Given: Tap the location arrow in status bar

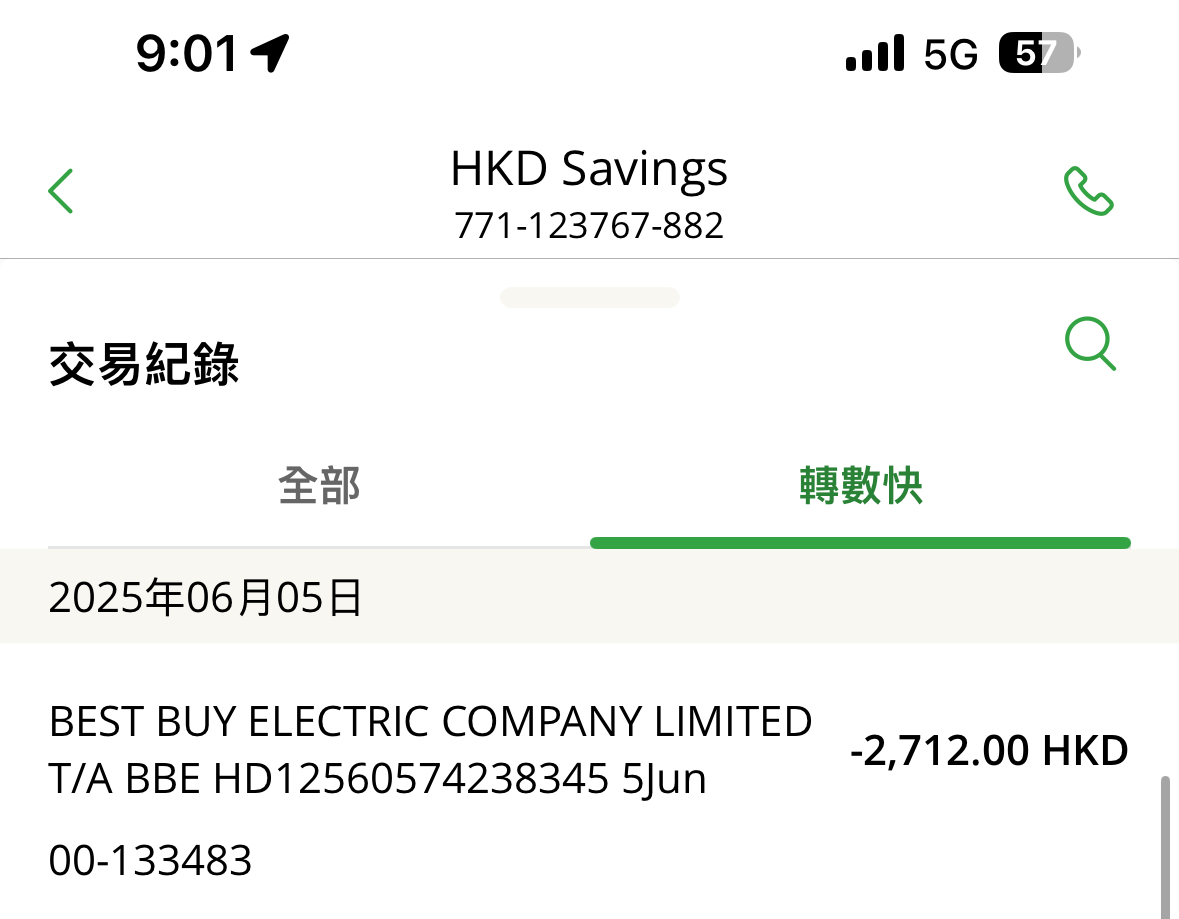Looking at the screenshot, I should coord(270,52).
